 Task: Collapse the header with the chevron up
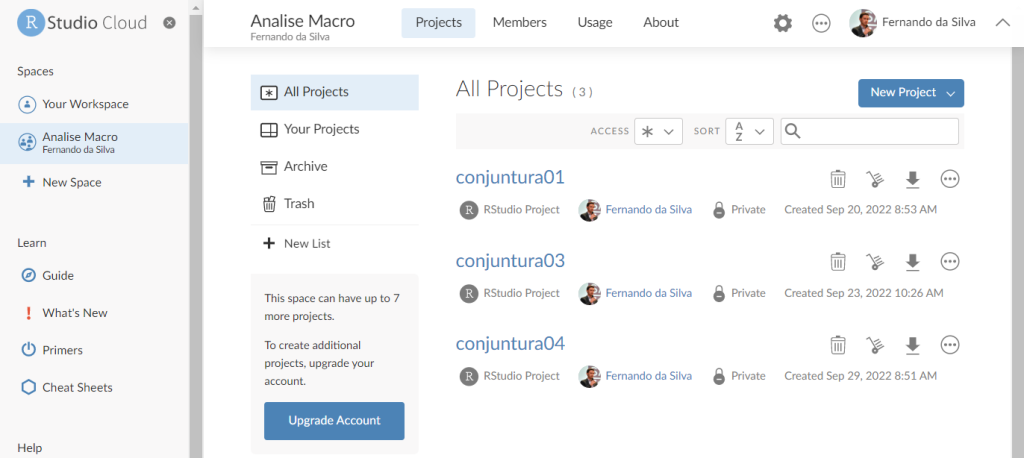point(1002,23)
